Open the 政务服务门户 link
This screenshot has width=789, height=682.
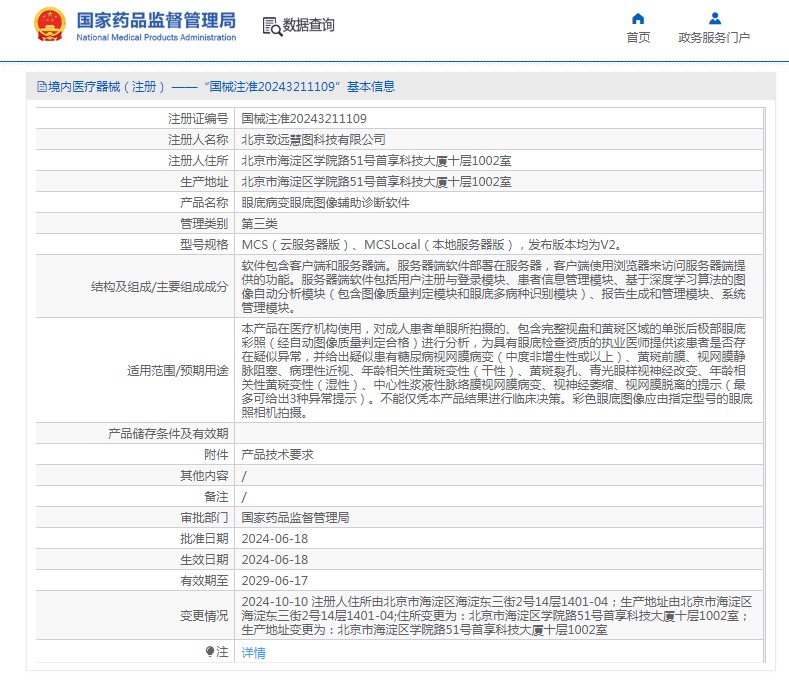pos(714,38)
